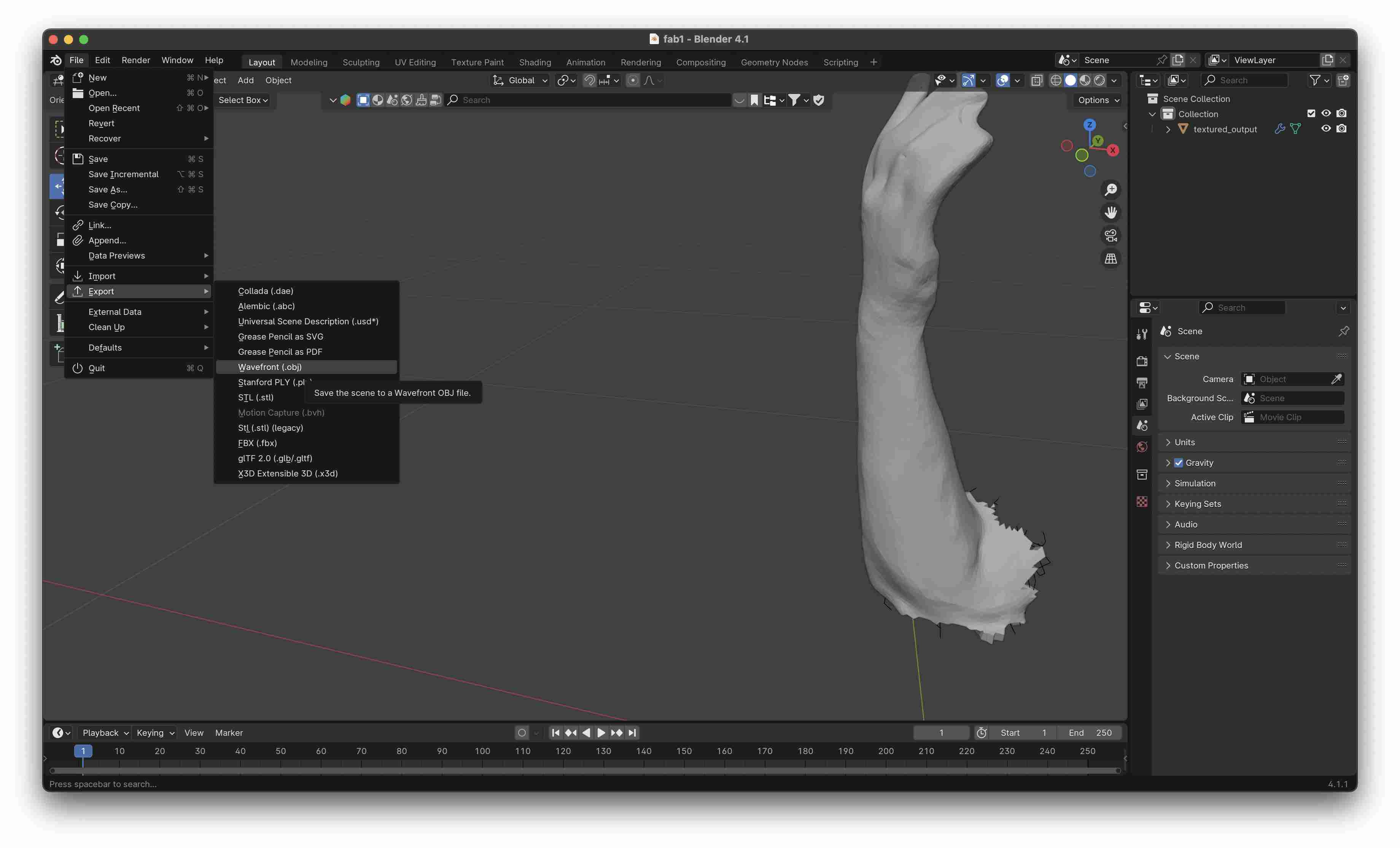This screenshot has width=1400, height=848.
Task: Toggle the camera view icon in viewport
Action: (x=1111, y=235)
